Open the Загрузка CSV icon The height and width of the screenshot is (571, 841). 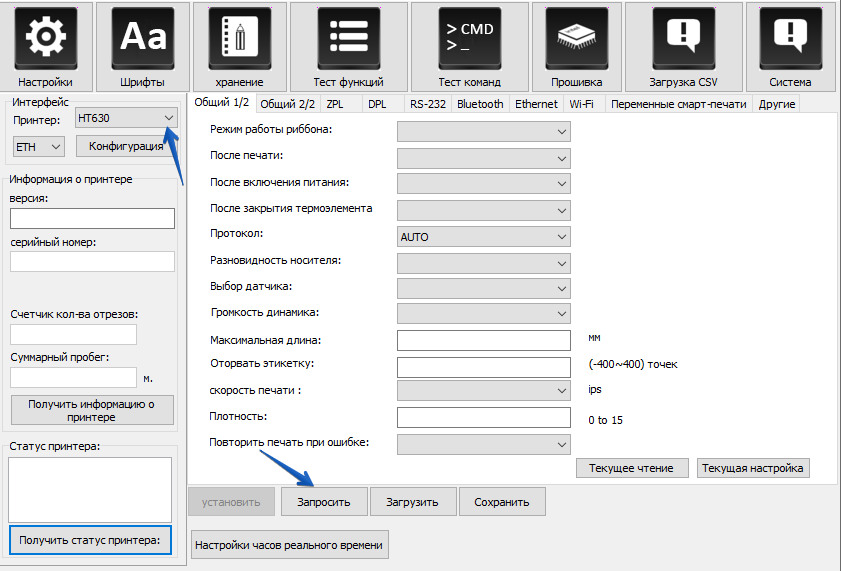[x=683, y=38]
